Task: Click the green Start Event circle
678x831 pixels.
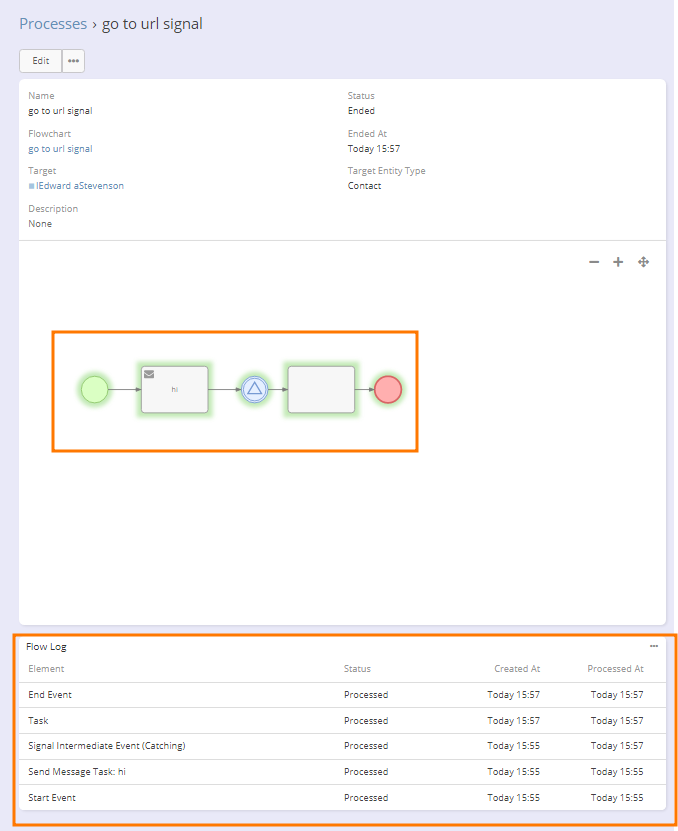Action: pos(94,389)
